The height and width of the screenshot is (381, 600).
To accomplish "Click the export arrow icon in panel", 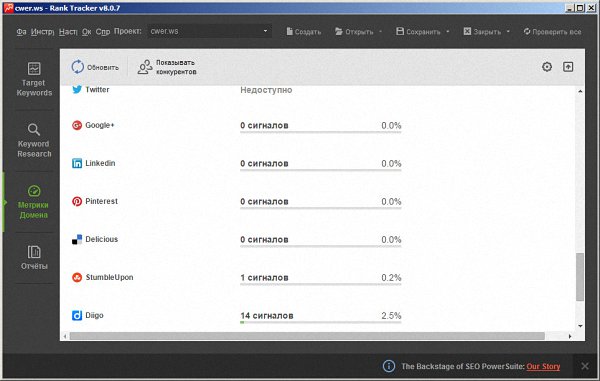I will 568,67.
